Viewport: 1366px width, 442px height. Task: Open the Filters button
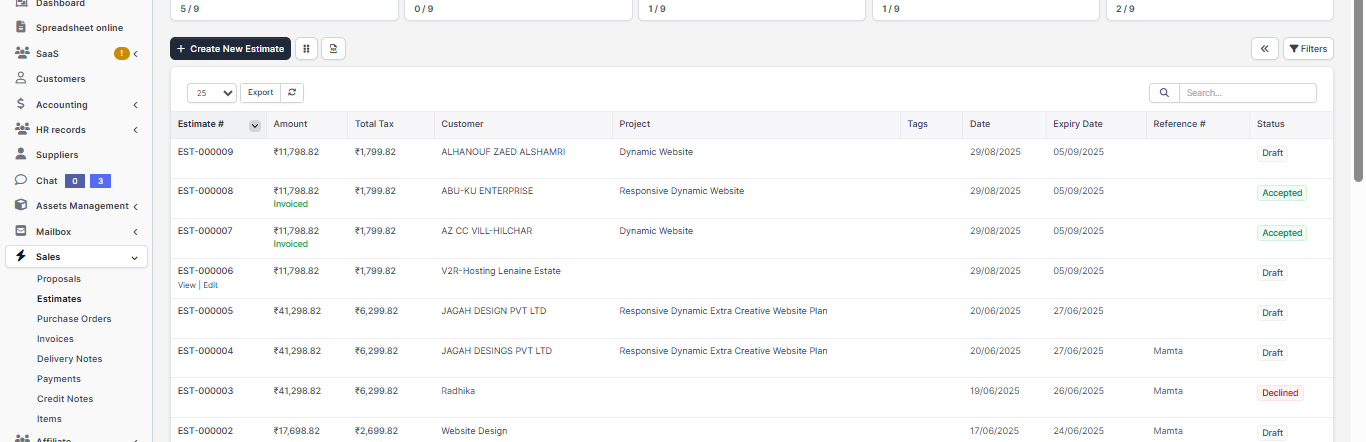(x=1307, y=49)
